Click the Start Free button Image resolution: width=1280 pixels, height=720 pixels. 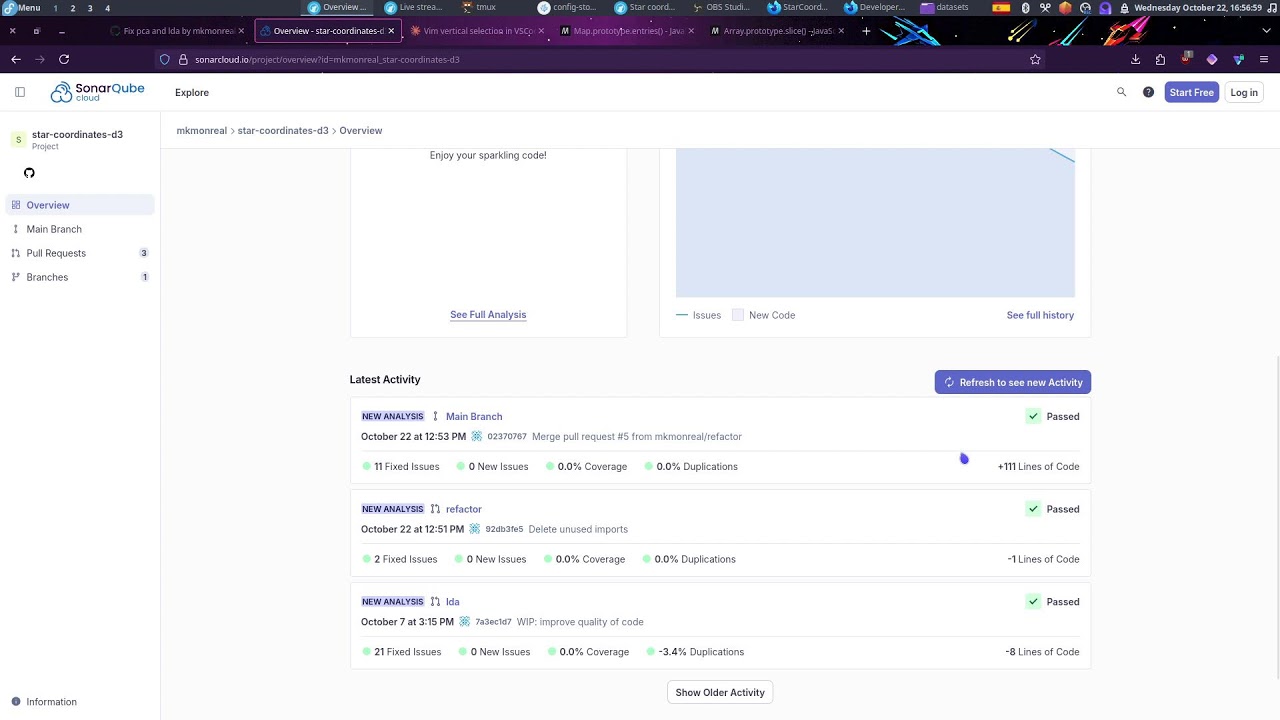(1191, 92)
